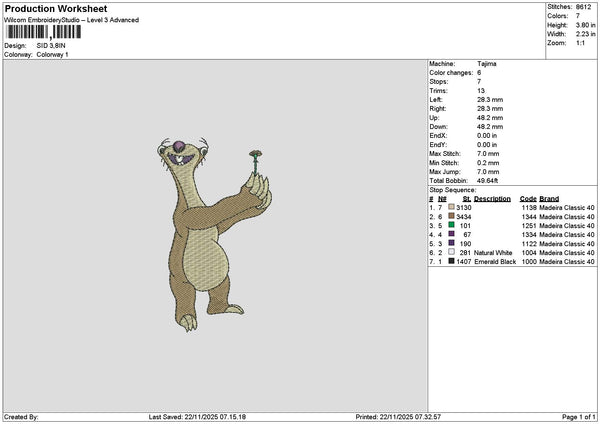Click the beige color swatch for stop 1
The height and width of the screenshot is (424, 600).
[x=452, y=207]
